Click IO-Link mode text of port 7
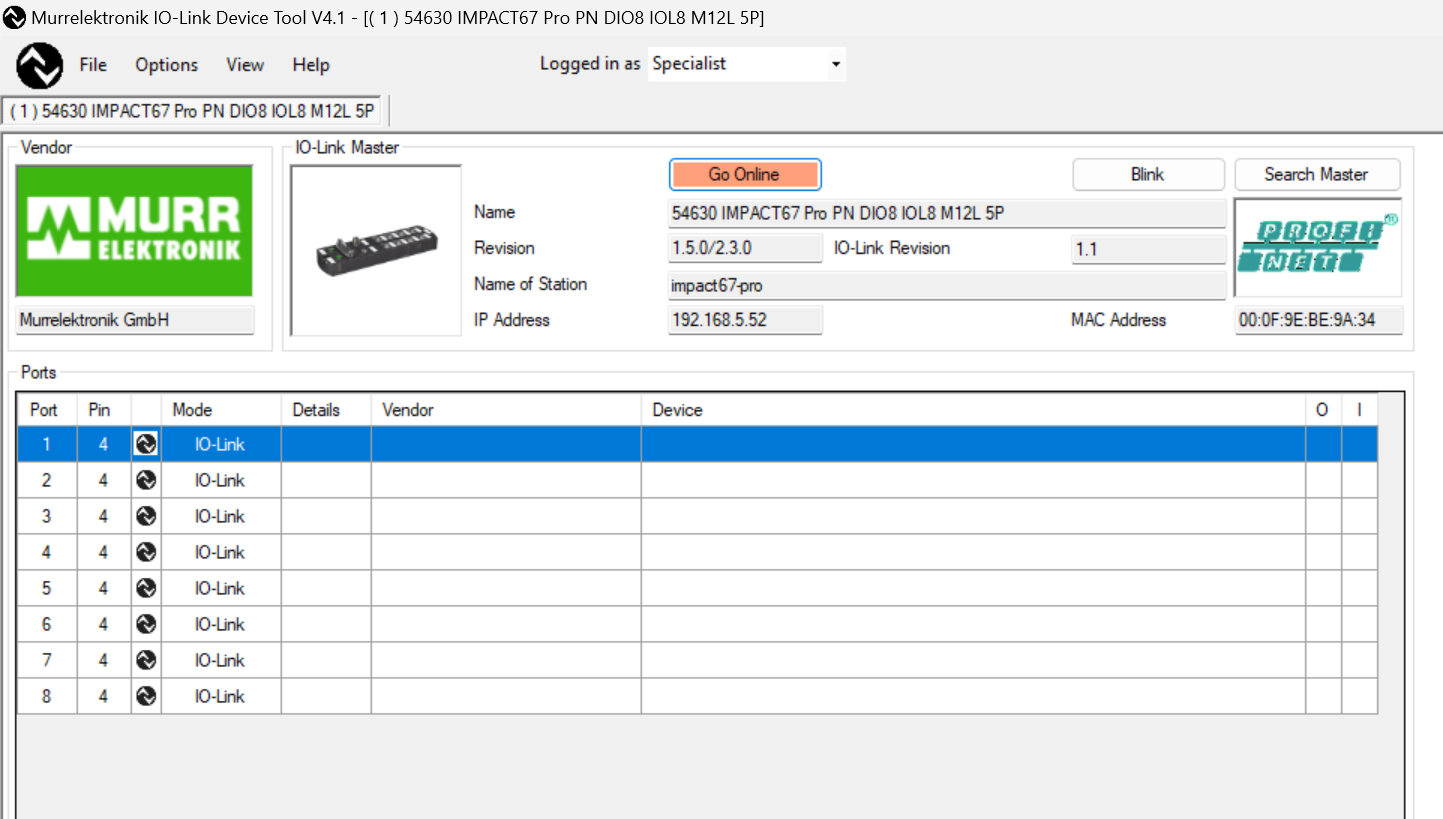 pos(220,660)
